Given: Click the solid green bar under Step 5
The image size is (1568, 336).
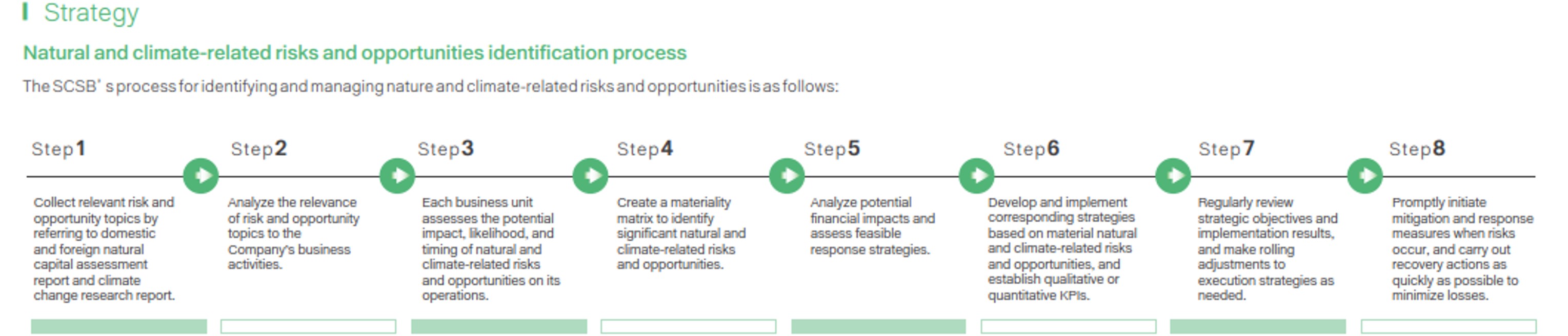Looking at the screenshot, I should [878, 326].
